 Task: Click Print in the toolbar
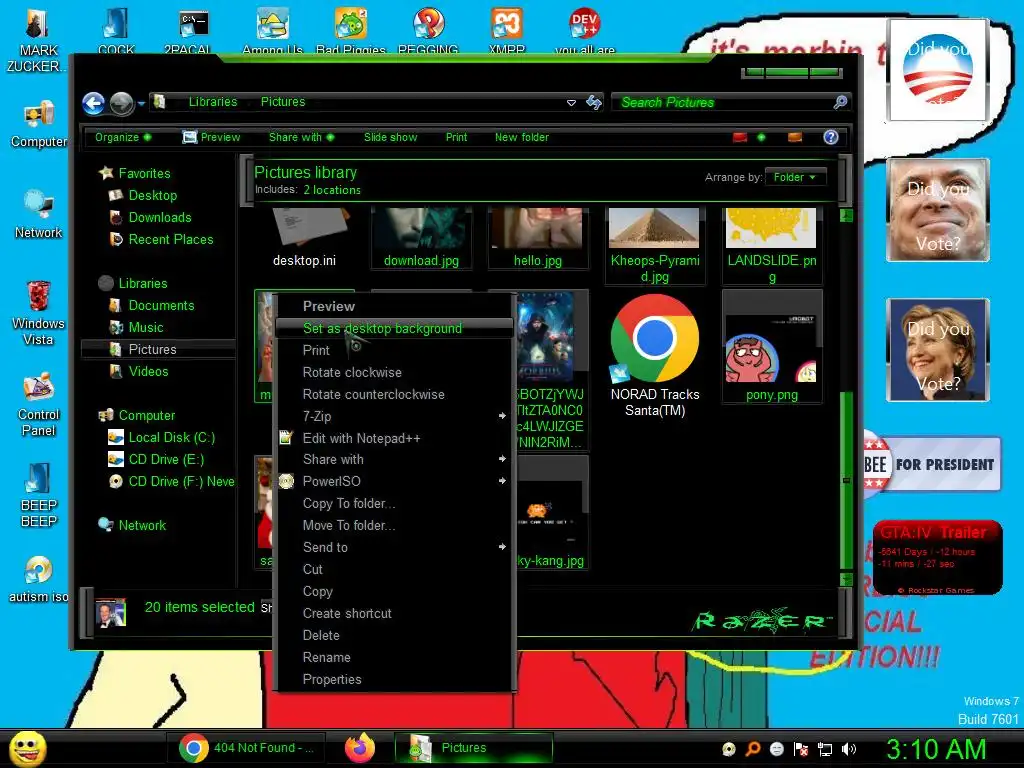(x=456, y=137)
